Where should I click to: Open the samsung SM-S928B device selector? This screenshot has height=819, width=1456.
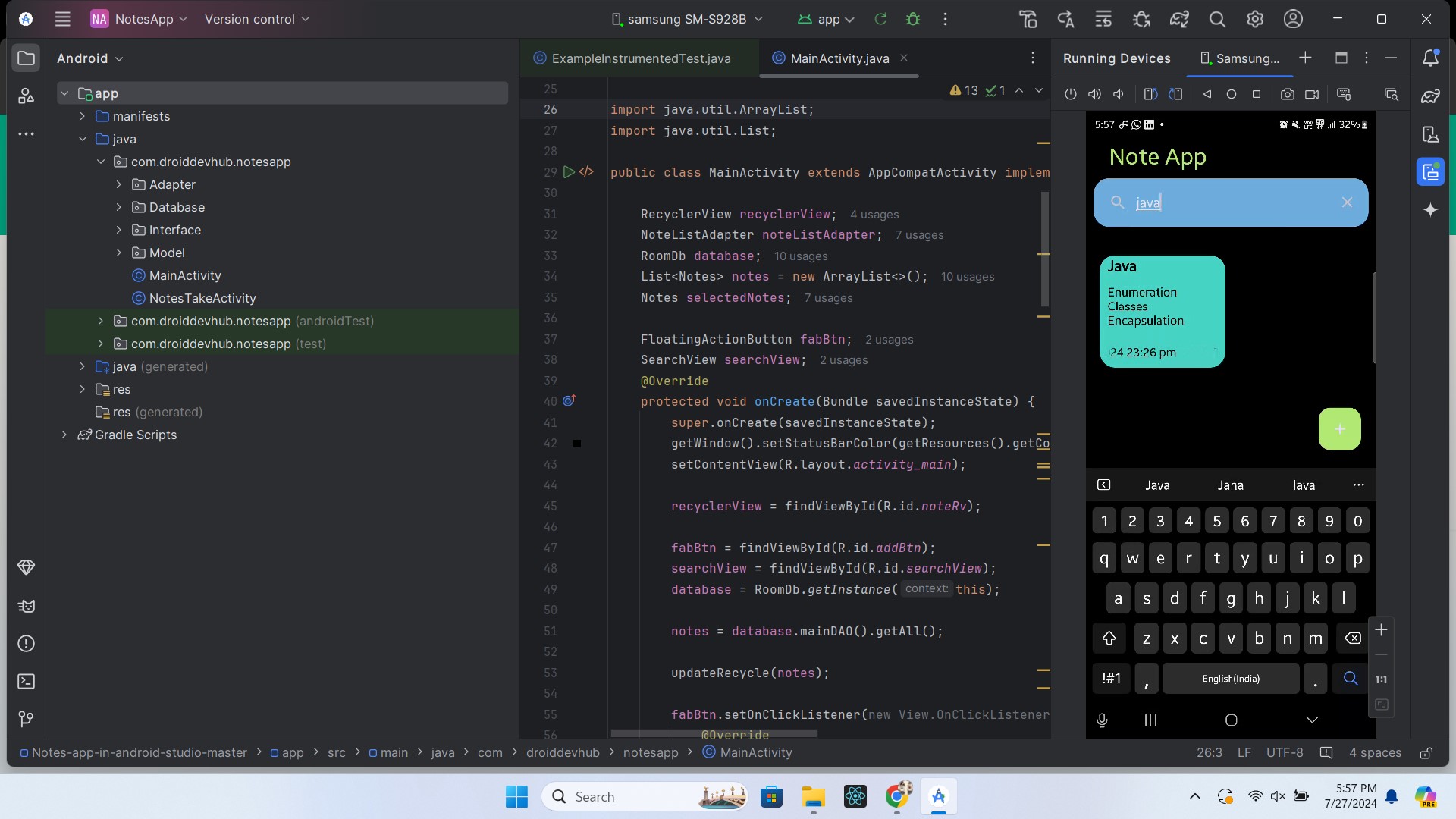pyautogui.click(x=686, y=19)
